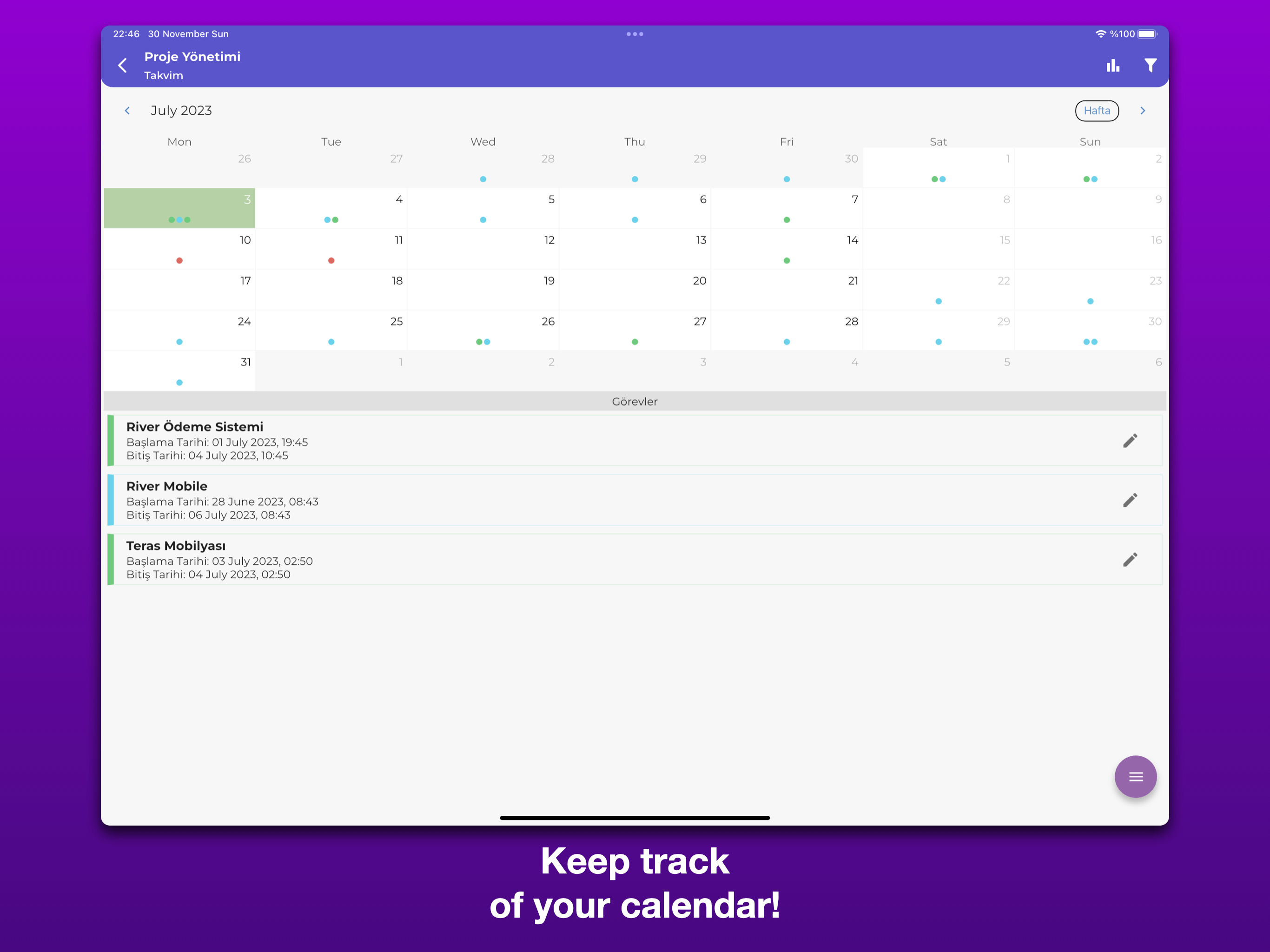Edit the Teras Mobilyası task

point(1130,560)
